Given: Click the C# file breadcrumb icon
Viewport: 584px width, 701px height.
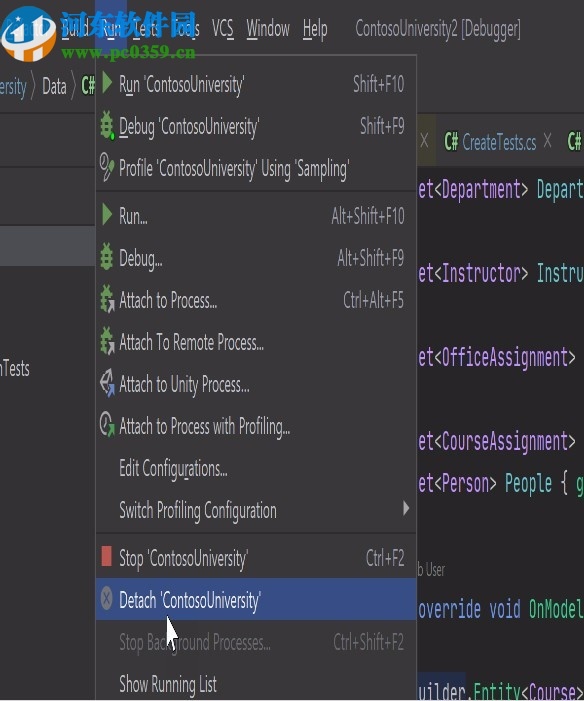Looking at the screenshot, I should 88,85.
